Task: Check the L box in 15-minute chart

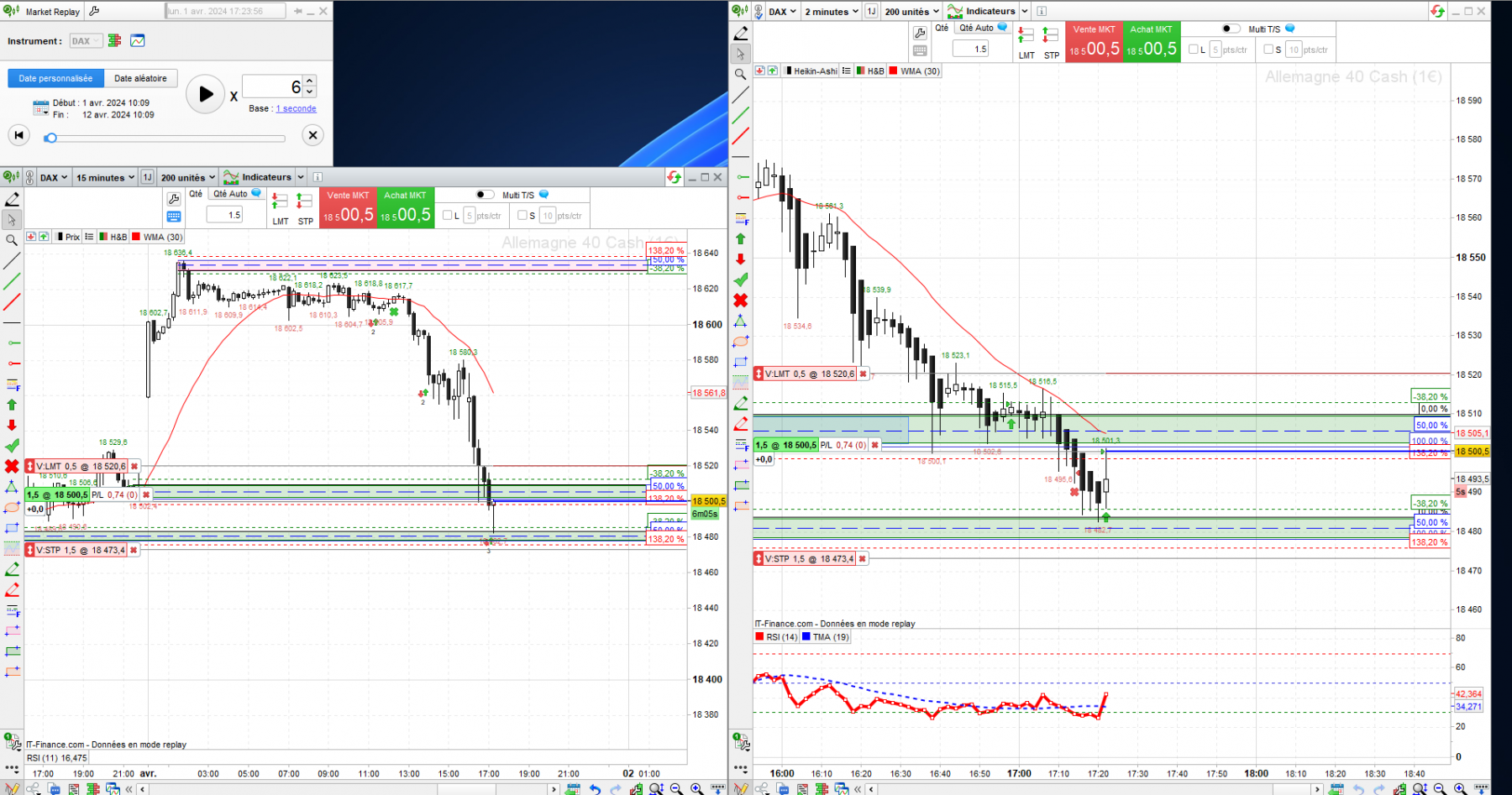Action: coord(448,215)
